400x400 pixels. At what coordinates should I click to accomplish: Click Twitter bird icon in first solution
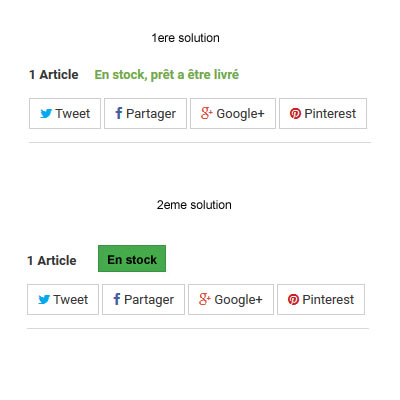coord(46,114)
